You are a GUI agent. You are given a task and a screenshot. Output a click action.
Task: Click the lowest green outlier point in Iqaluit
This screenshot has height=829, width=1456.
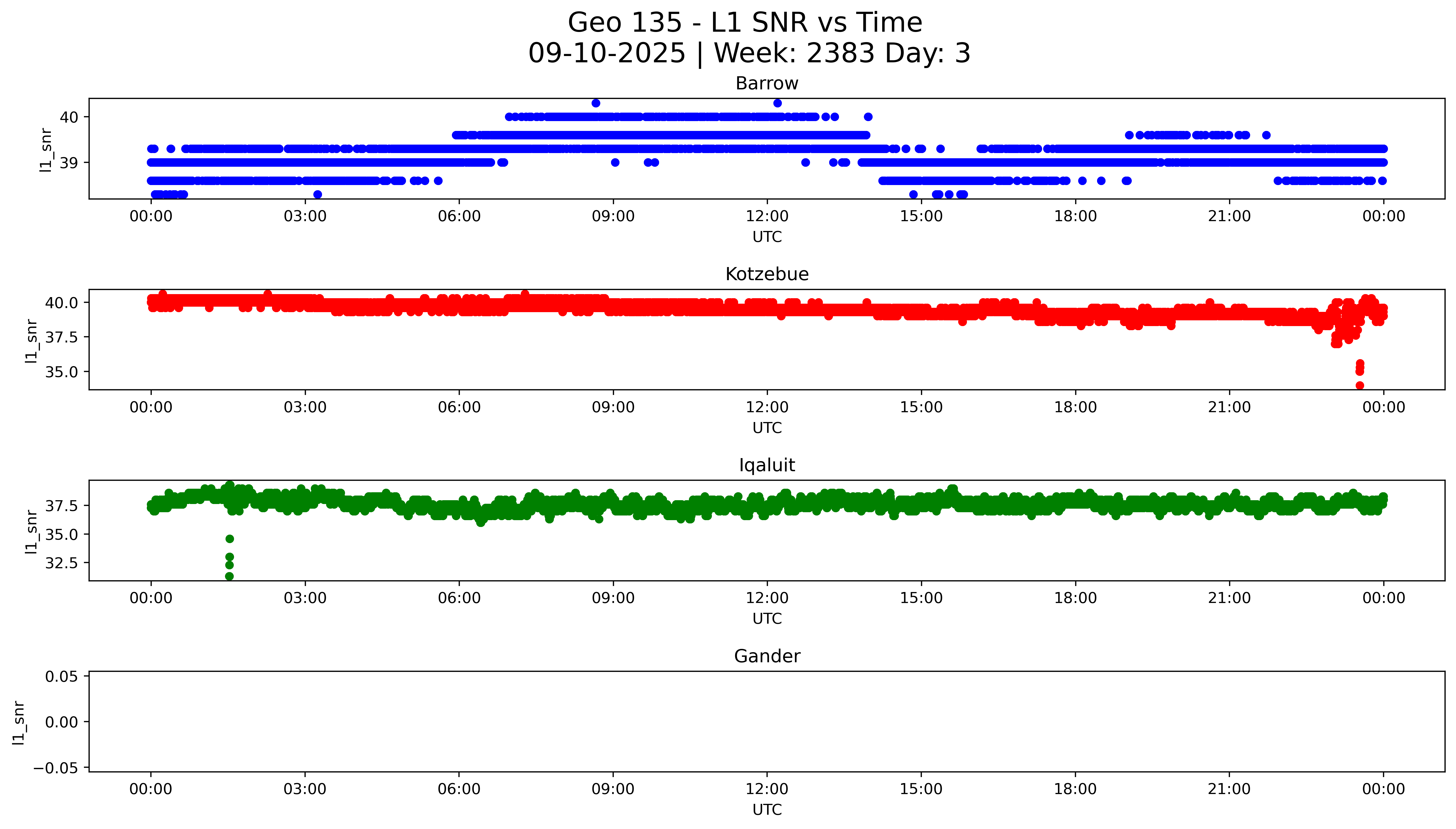coord(229,576)
